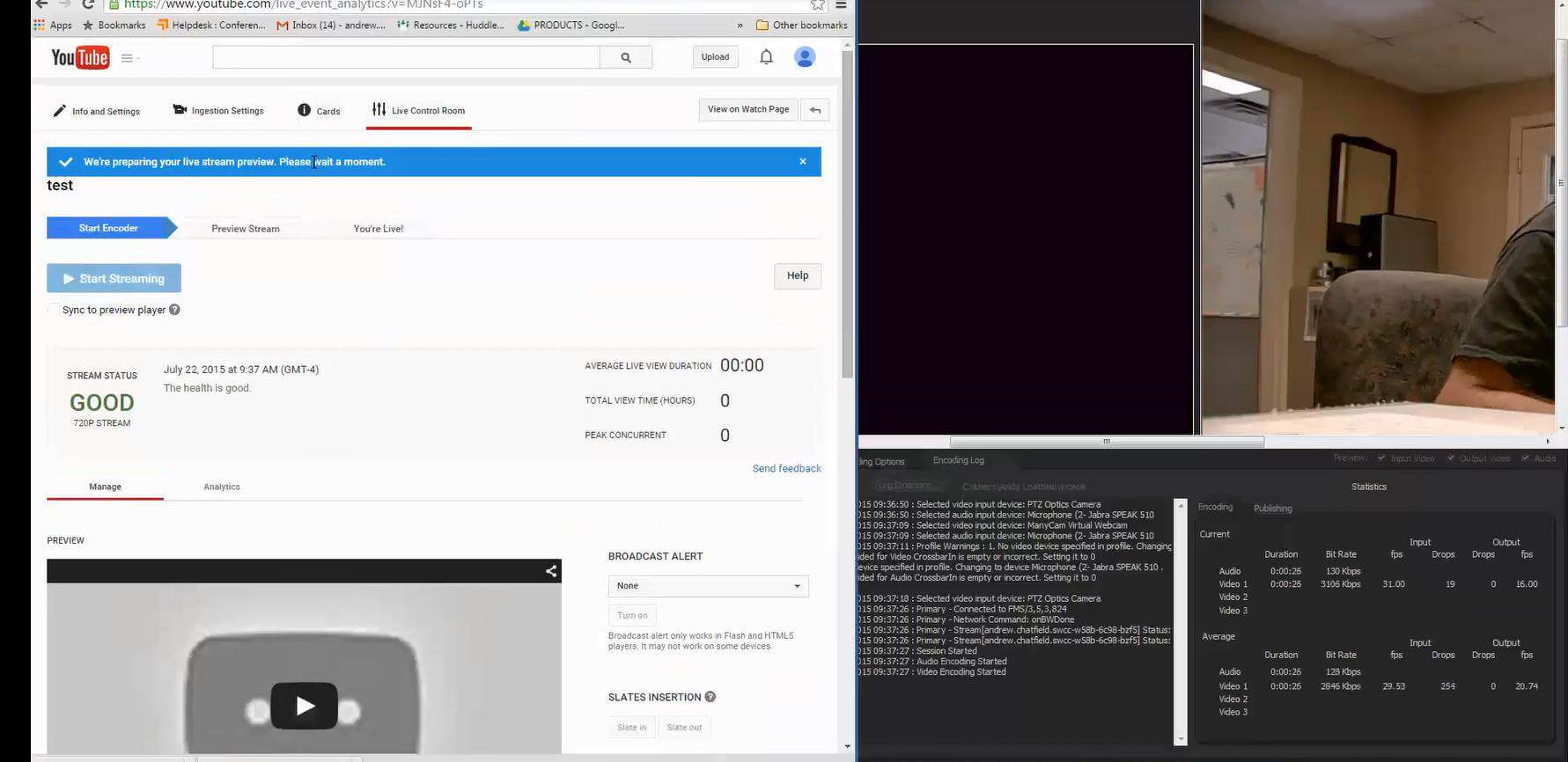Open the Cards tab

tap(319, 111)
